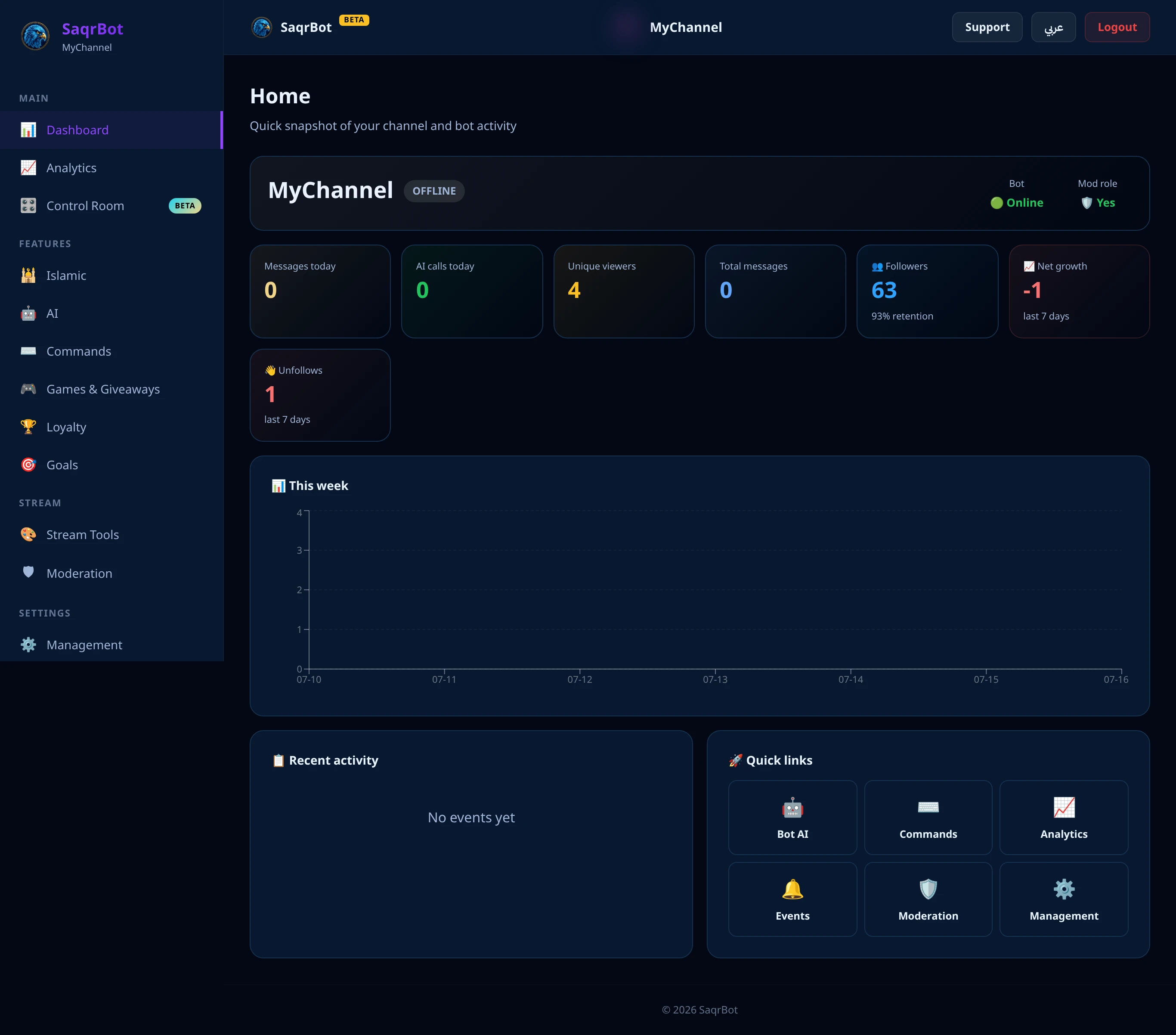Click the Control Room knobs icon
Screen dimensions: 1176x1035
[x=28, y=206]
